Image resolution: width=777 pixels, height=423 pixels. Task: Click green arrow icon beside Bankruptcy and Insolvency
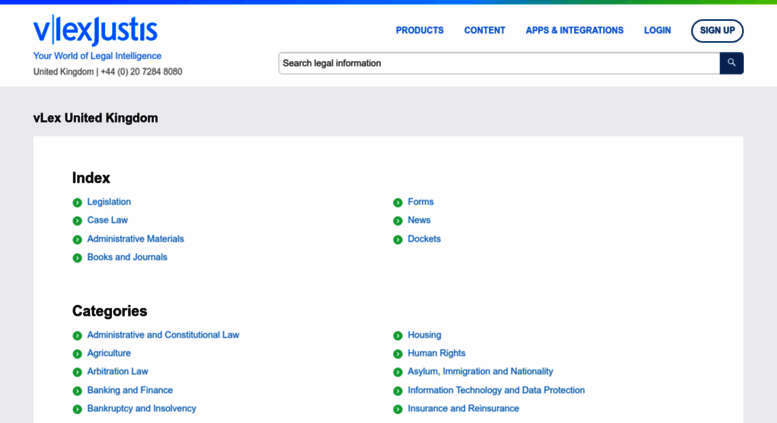(x=77, y=410)
